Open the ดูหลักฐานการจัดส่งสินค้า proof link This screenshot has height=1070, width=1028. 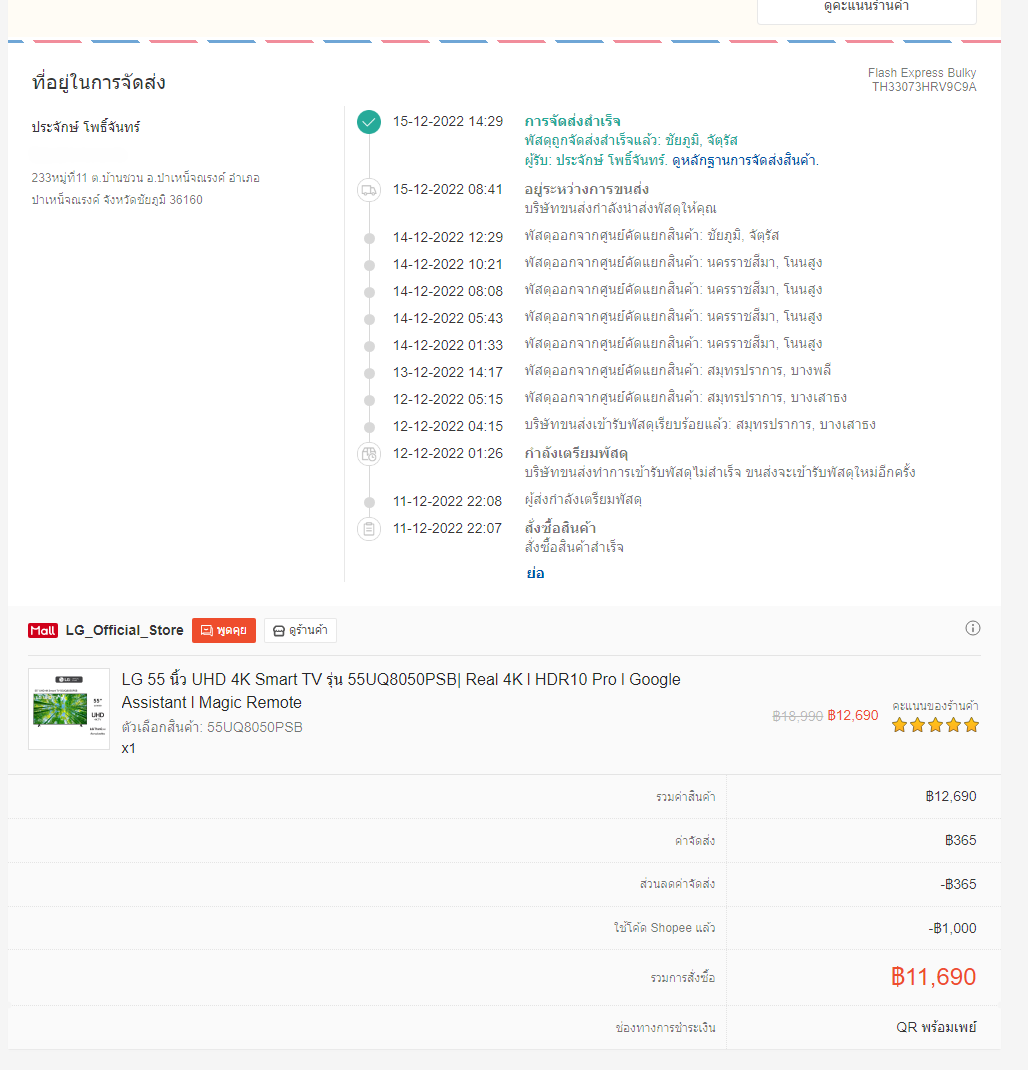click(744, 161)
